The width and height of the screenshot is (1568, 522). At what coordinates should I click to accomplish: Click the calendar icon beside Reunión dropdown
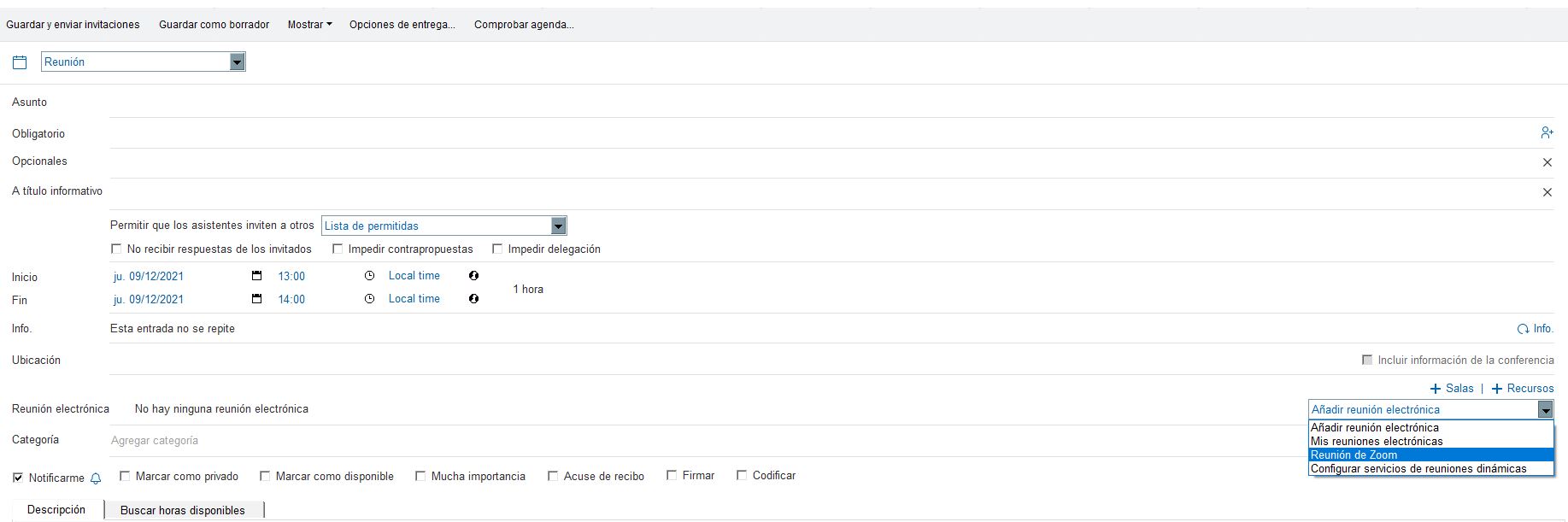[x=20, y=62]
